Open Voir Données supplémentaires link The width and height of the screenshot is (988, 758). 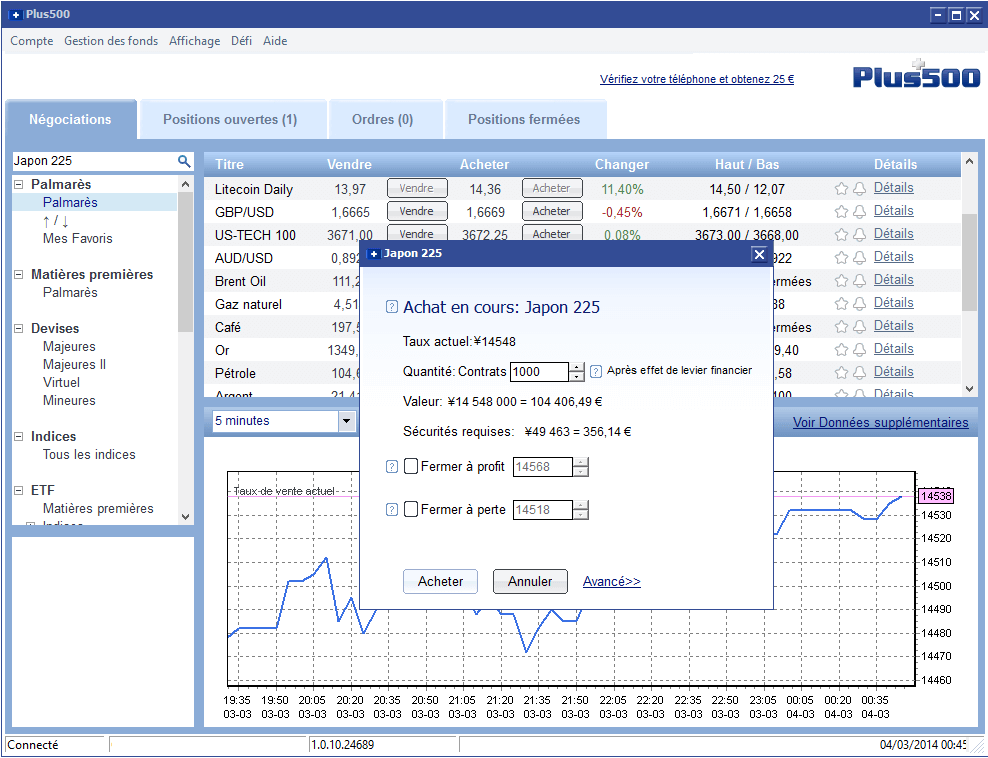[881, 423]
